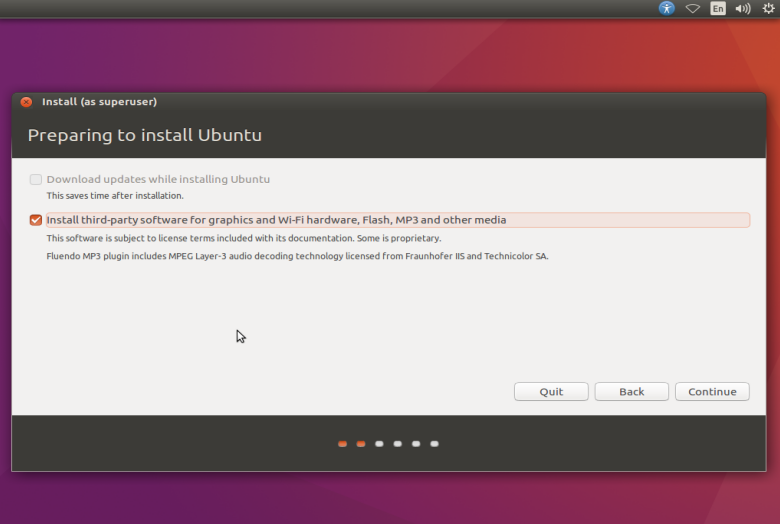780x524 pixels.
Task: Uncheck Install third-party software checkbox
Action: click(36, 220)
